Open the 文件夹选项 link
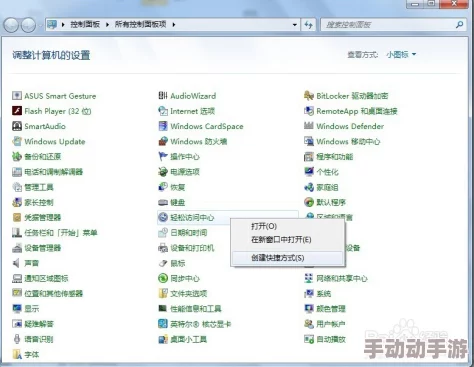The image size is (474, 367). (x=189, y=294)
